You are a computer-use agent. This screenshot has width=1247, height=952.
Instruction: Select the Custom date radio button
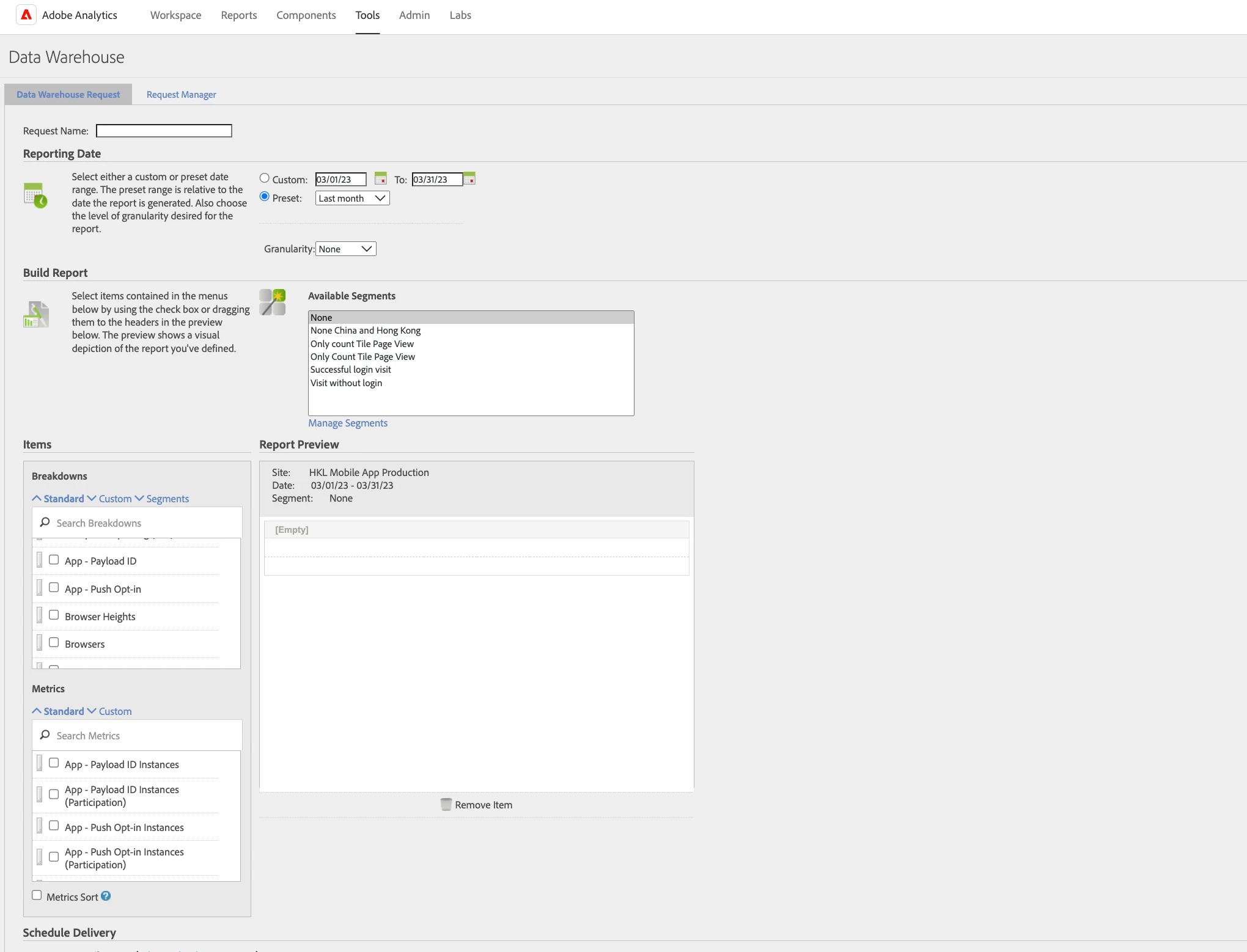(264, 178)
